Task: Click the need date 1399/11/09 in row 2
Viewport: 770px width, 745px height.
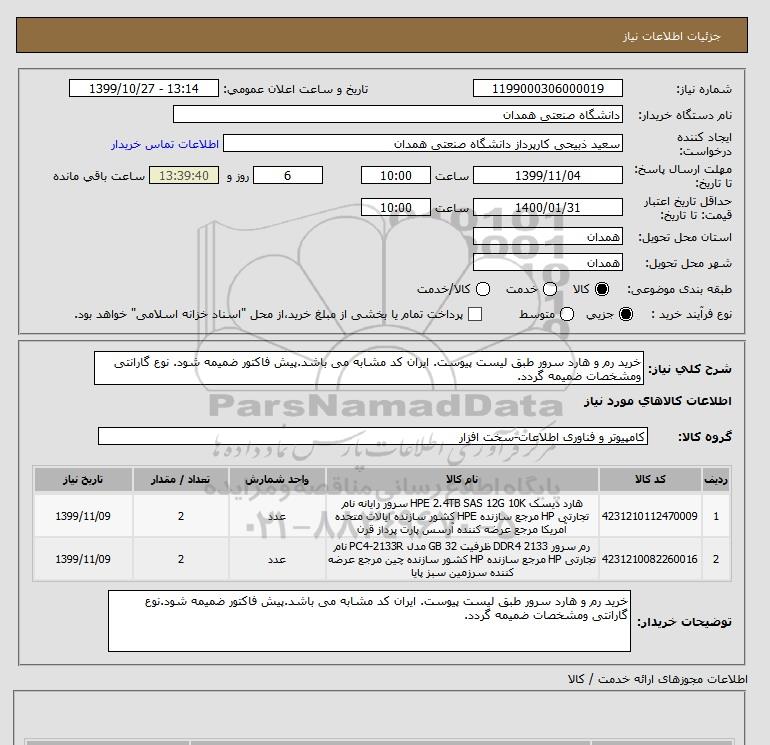Action: coord(83,559)
